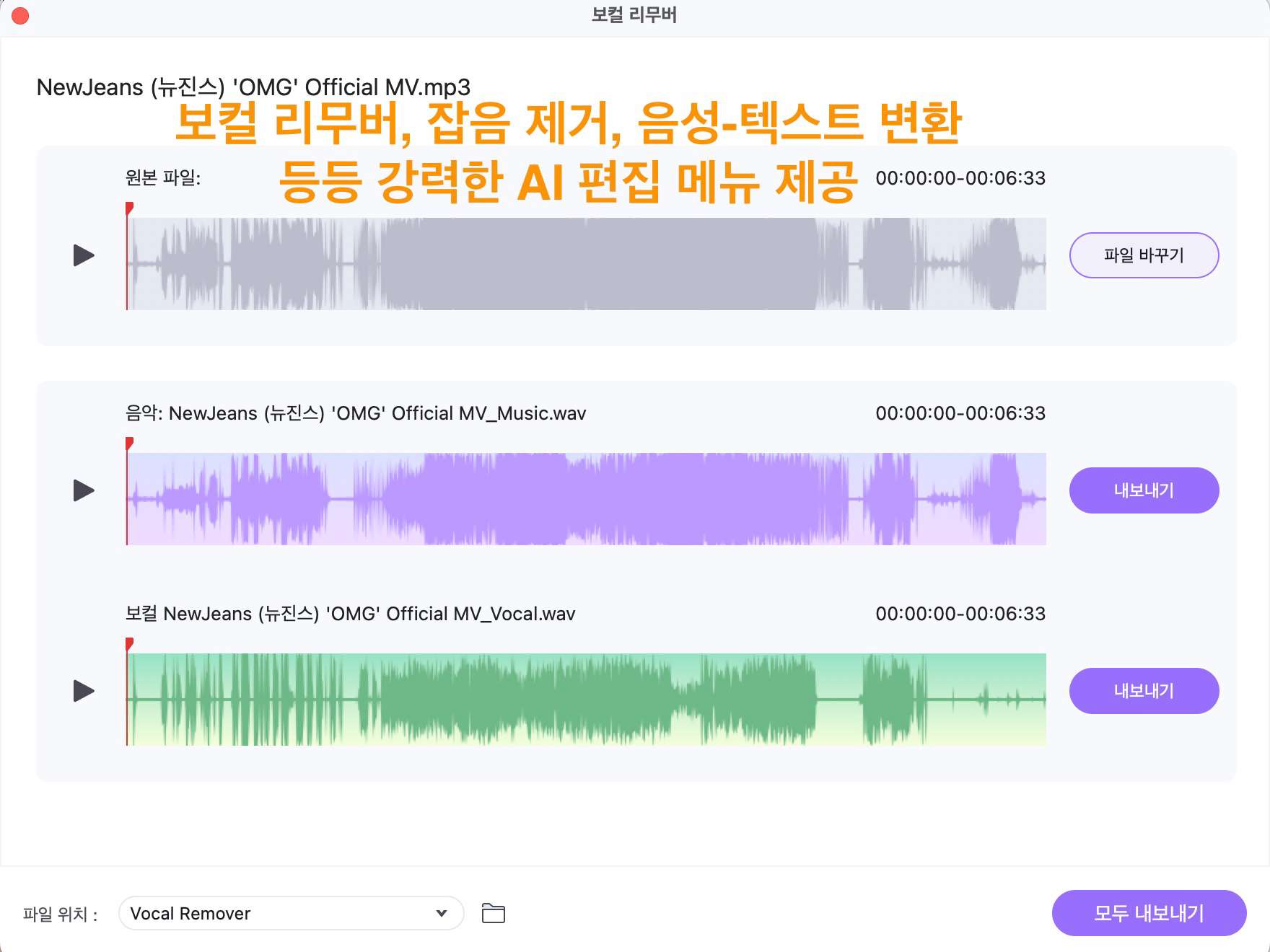The height and width of the screenshot is (952, 1270).
Task: Export the Vocal wav track
Action: pos(1144,691)
